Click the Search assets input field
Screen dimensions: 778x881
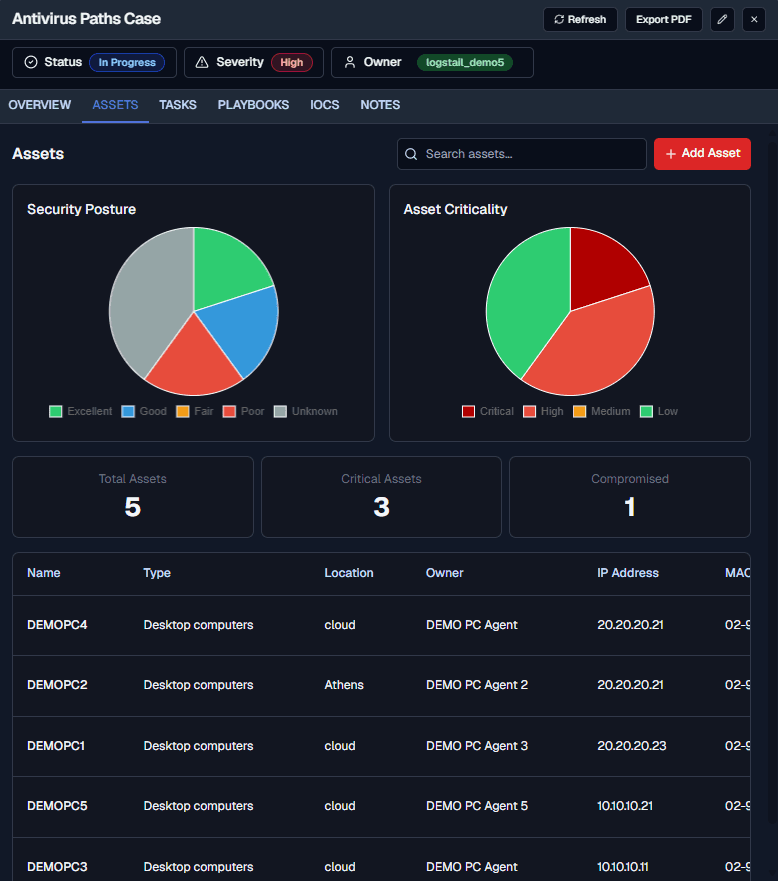[522, 154]
